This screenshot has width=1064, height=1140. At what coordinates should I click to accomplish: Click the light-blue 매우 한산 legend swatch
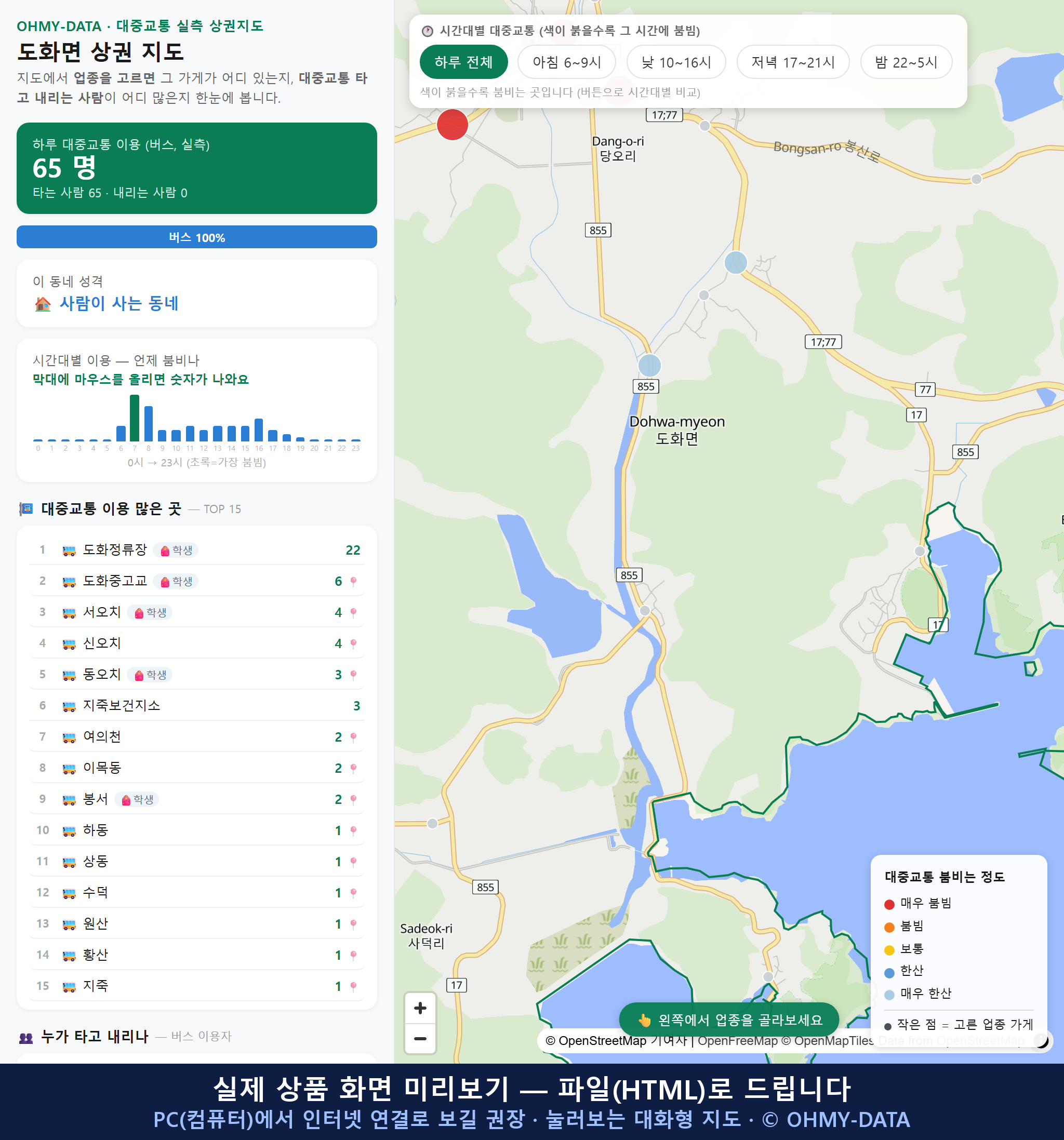889,995
